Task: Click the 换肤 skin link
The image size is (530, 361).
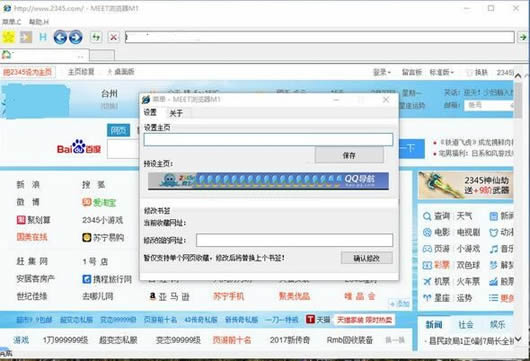Action: (x=477, y=72)
